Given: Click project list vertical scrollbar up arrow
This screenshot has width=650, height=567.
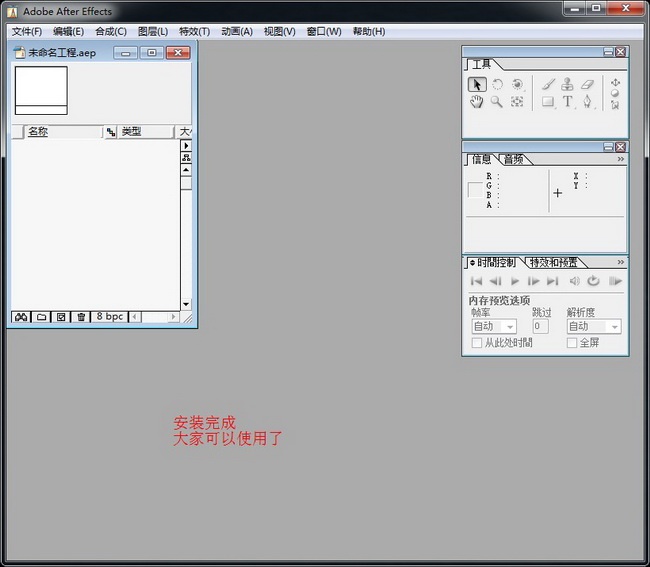Looking at the screenshot, I should click(186, 170).
